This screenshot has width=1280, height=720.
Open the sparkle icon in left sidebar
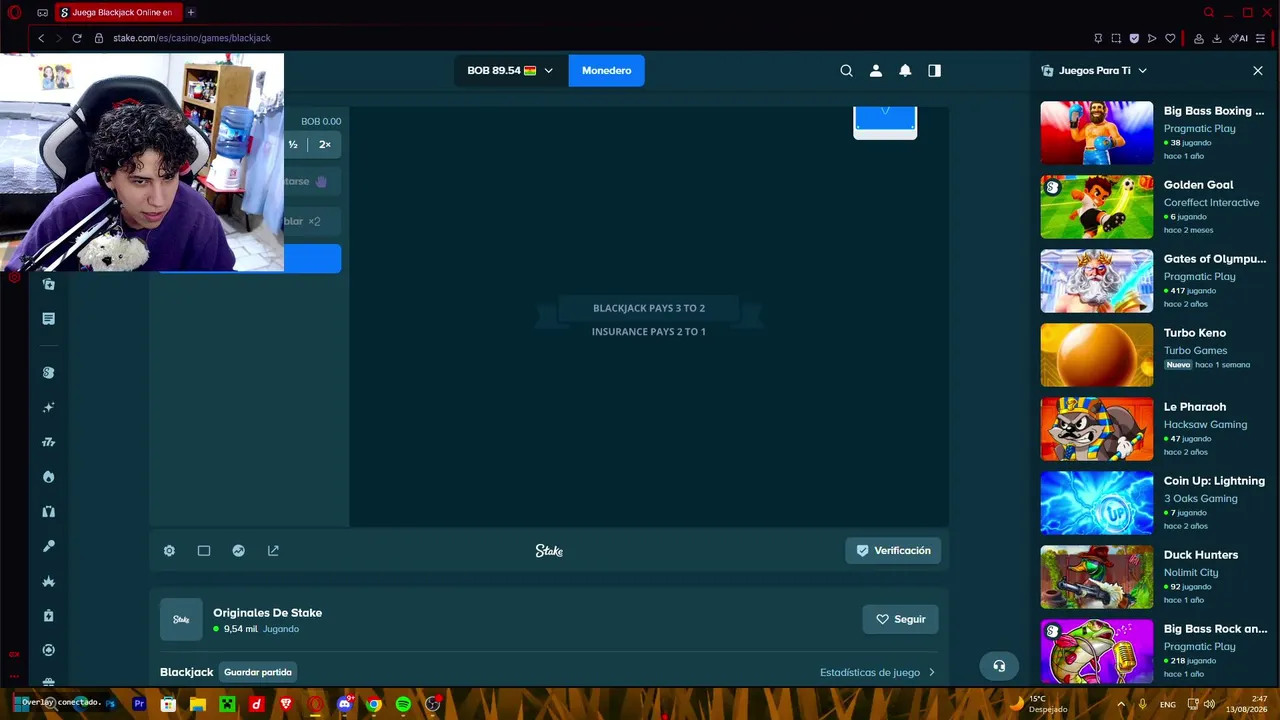[48, 408]
